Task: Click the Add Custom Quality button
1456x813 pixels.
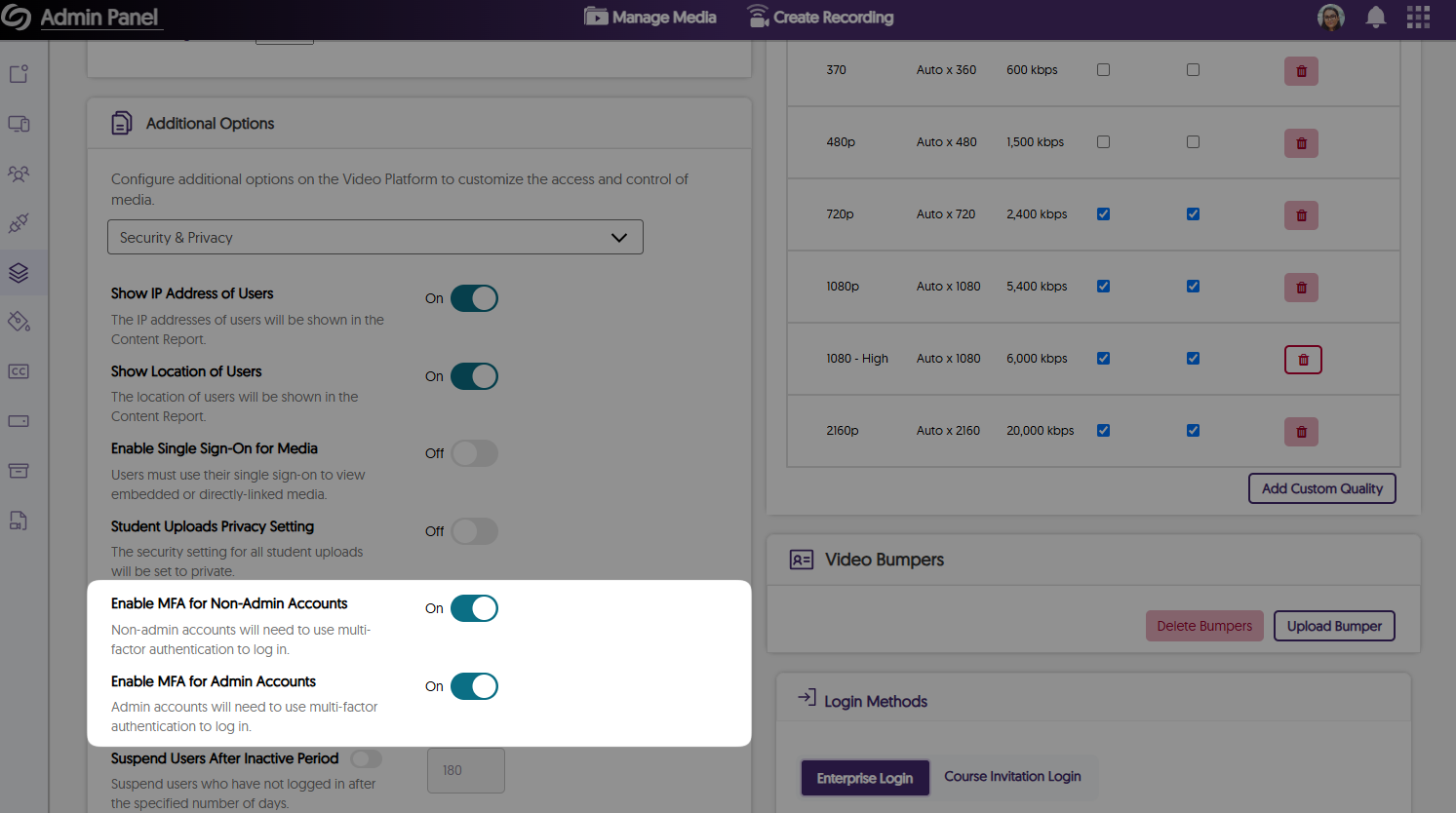Action: 1321,488
